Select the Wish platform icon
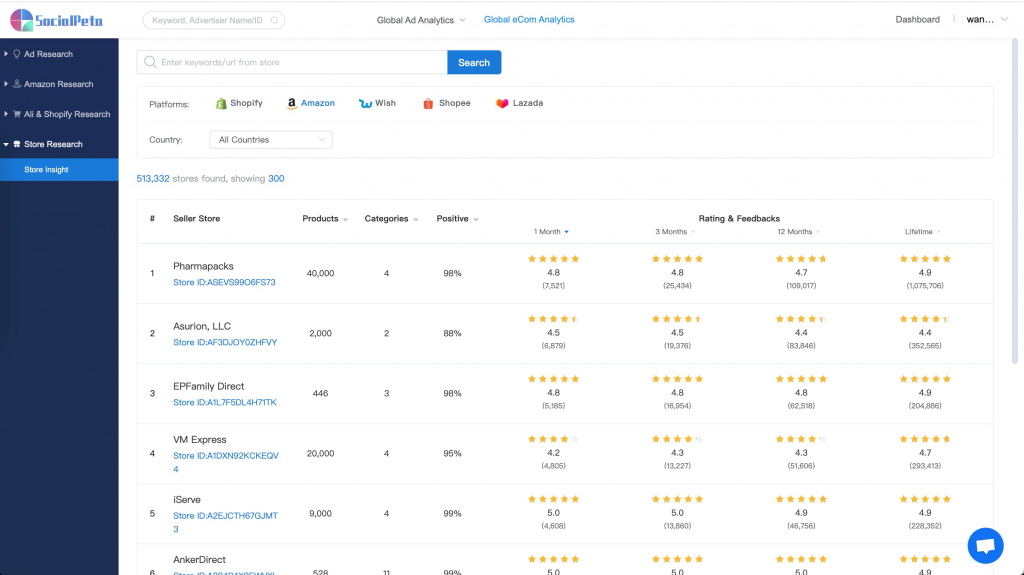The image size is (1024, 575). (x=365, y=103)
